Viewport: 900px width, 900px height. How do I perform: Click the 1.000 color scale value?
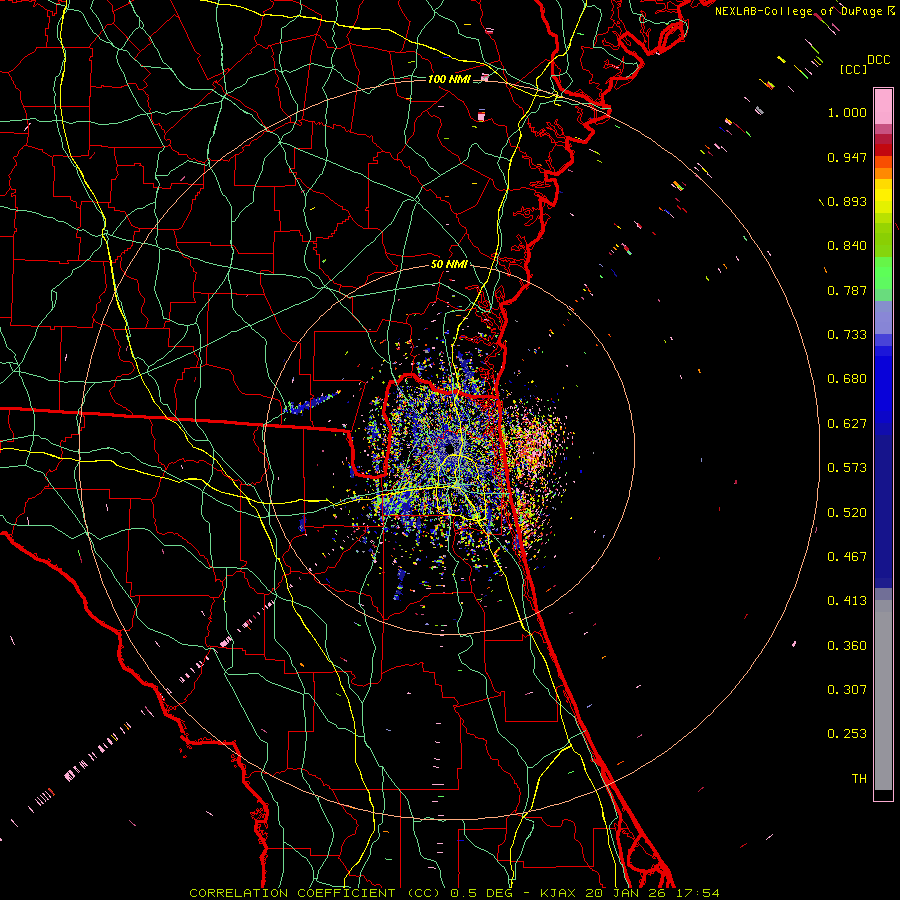[x=847, y=112]
